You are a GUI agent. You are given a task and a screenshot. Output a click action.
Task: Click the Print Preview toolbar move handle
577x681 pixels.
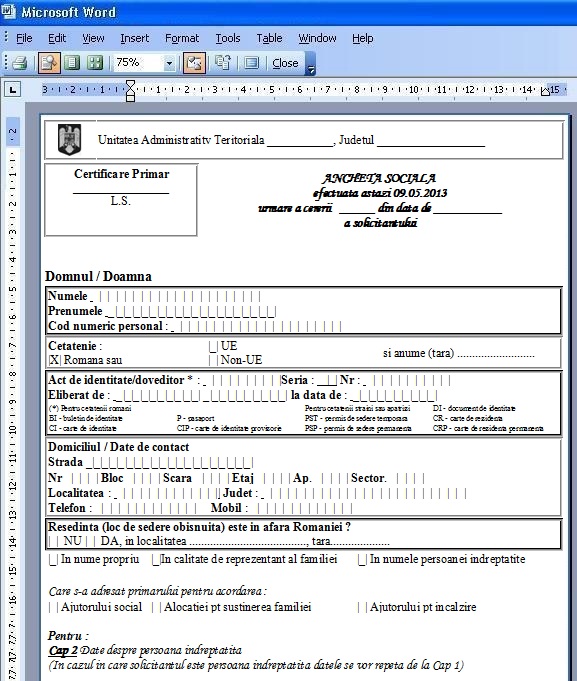point(6,63)
